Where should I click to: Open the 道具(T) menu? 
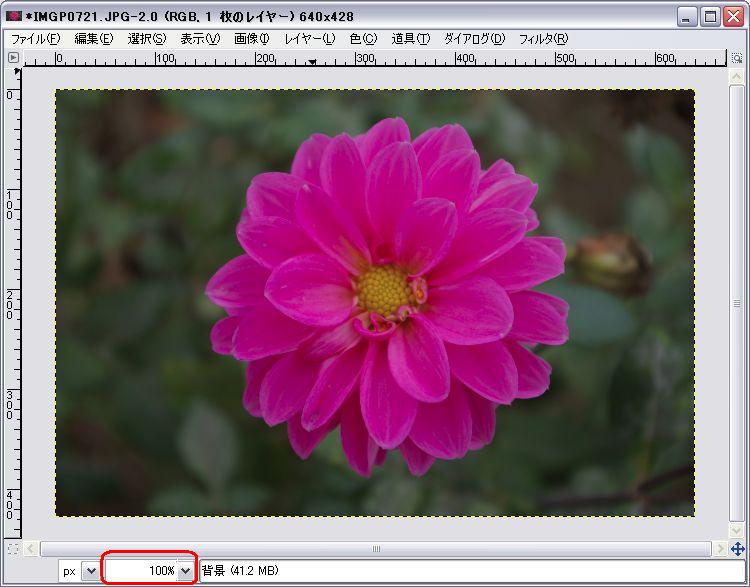pos(410,39)
